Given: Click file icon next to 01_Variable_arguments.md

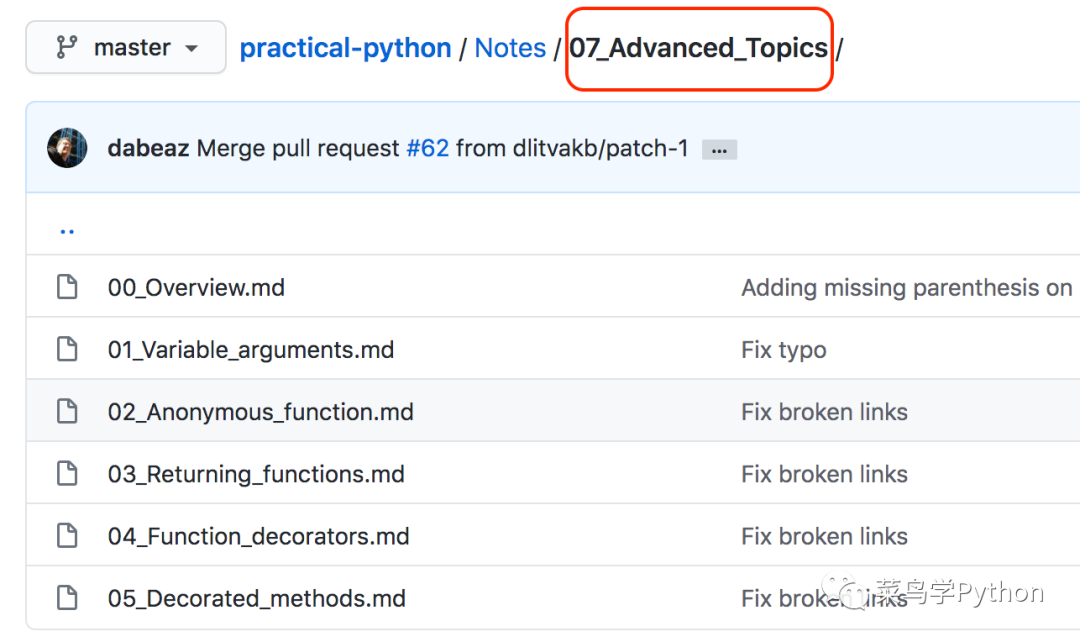Looking at the screenshot, I should coord(67,349).
